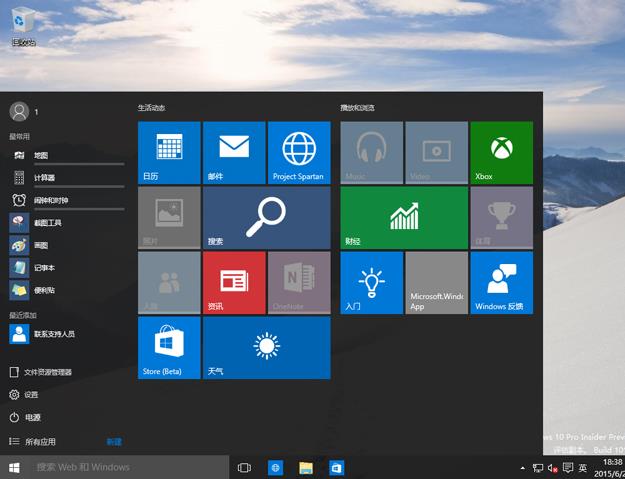Open 记事本 notepad

[x=67, y=268]
